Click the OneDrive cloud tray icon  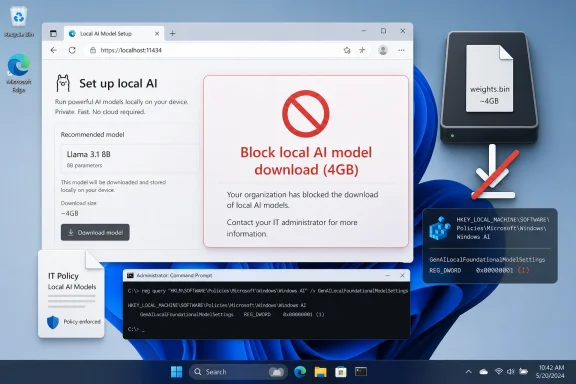[x=483, y=372]
